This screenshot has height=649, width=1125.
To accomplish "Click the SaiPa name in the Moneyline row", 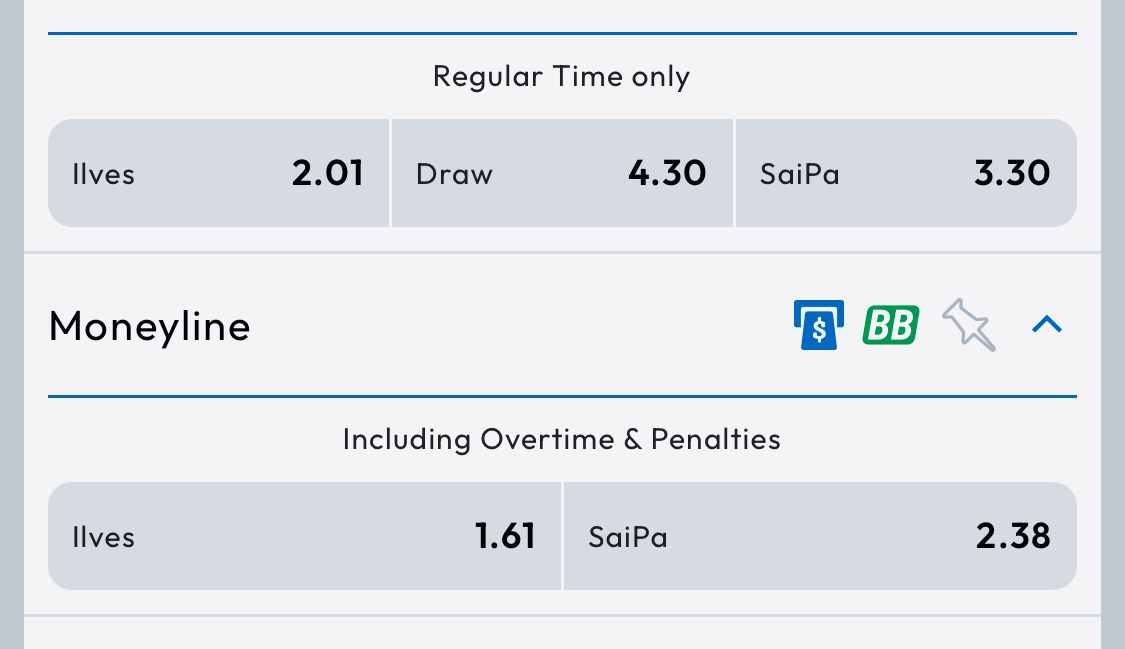I will tap(628, 538).
